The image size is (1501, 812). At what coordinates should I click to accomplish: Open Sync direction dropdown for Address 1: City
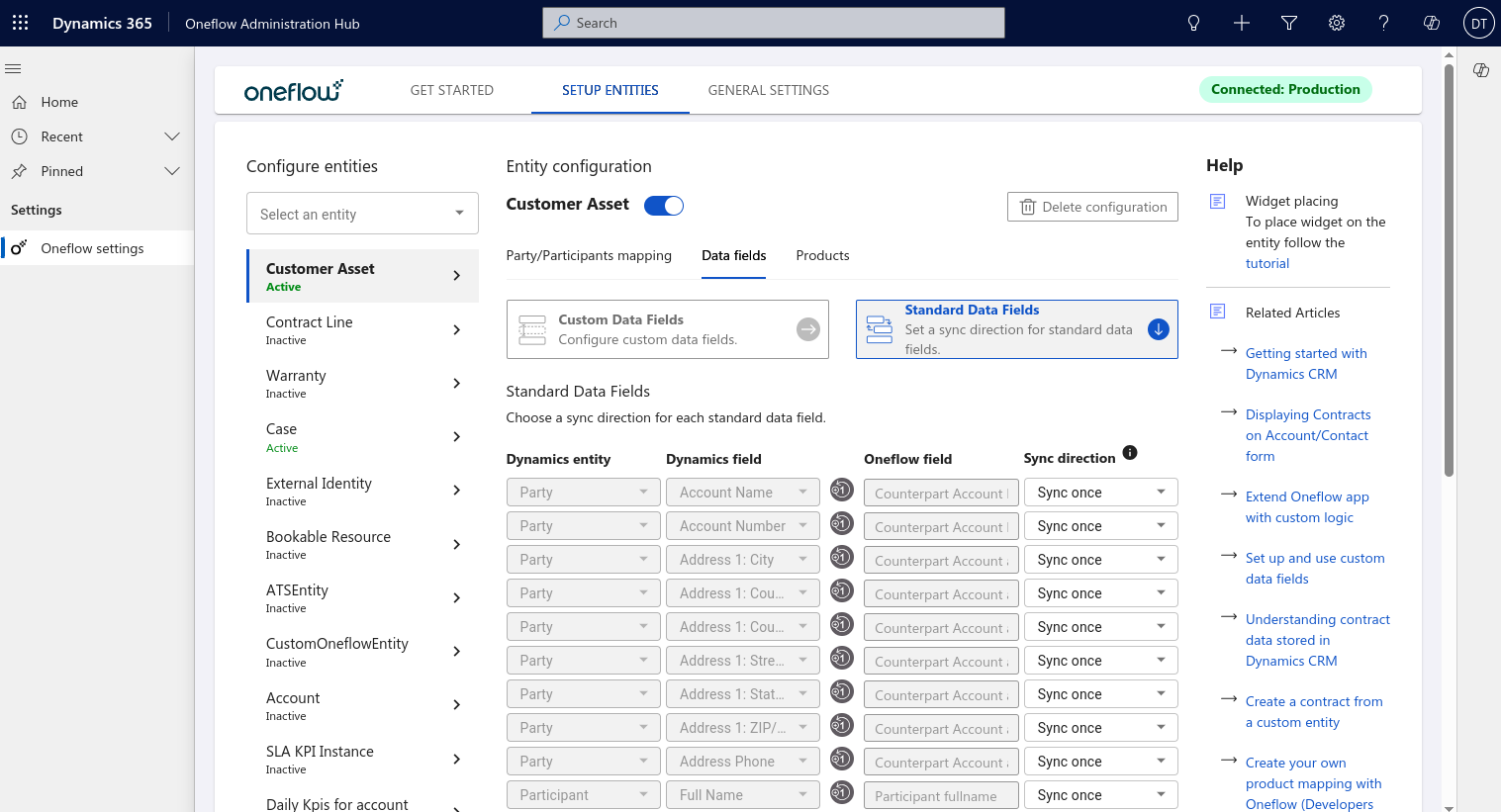(1101, 560)
